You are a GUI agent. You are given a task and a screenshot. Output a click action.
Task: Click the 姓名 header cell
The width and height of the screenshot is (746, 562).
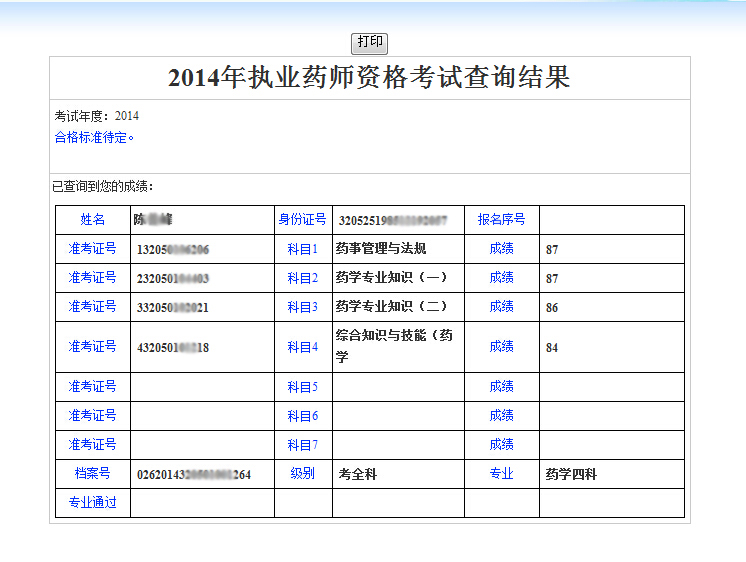coord(93,219)
